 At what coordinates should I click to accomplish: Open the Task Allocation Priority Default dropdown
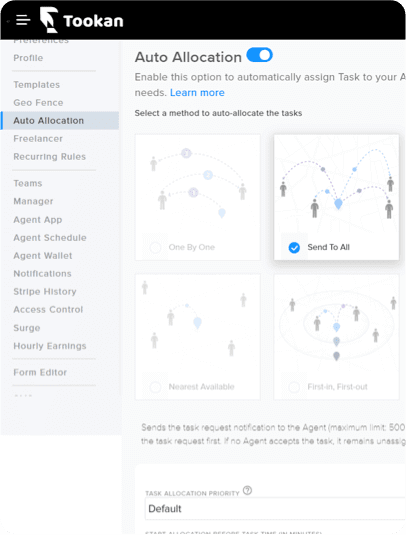tap(275, 508)
